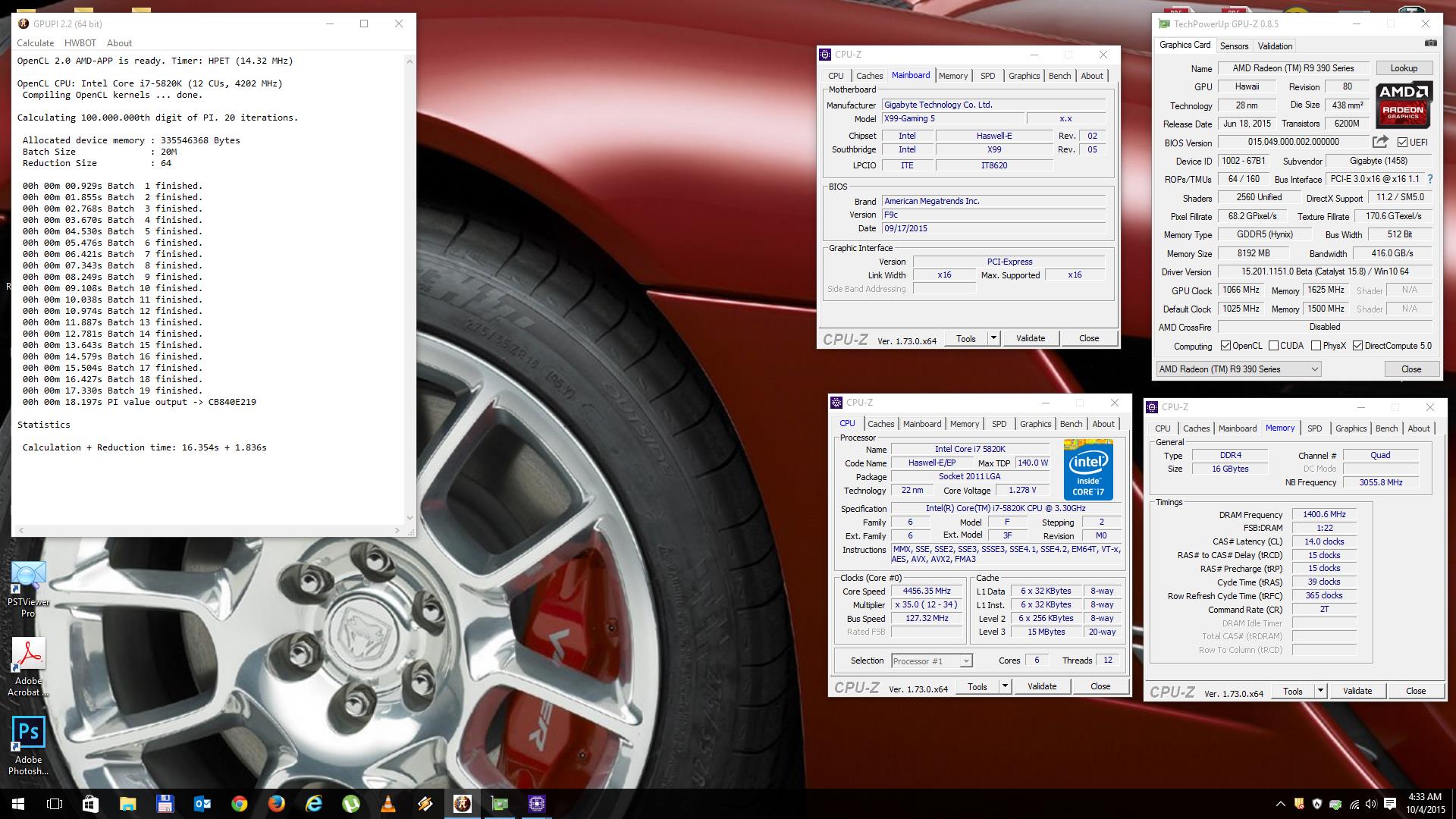Switch to GPU-Z taskbar button
Viewport: 1456px width, 819px height.
[500, 804]
